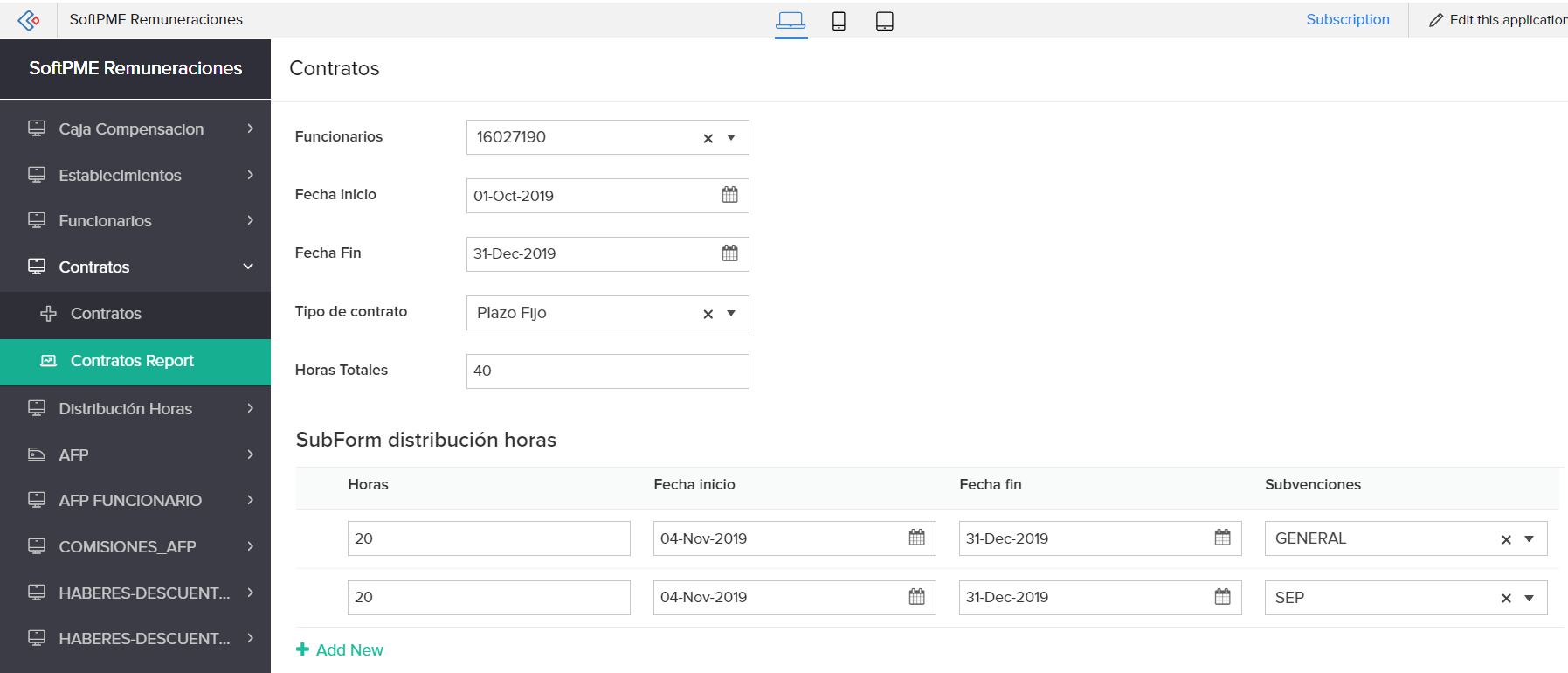Open the GENERAL subvenciones dropdown arrow
This screenshot has height=673, width=1568.
pos(1529,538)
